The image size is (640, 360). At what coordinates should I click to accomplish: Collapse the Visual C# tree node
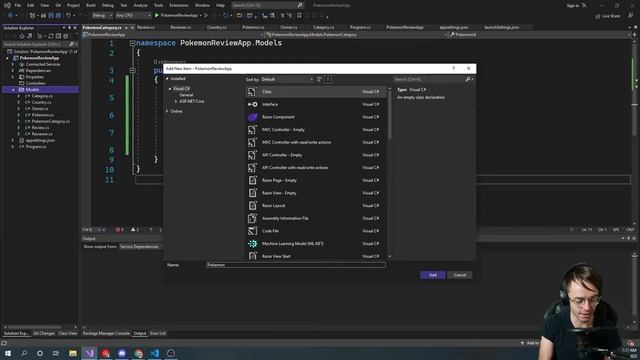(x=170, y=89)
